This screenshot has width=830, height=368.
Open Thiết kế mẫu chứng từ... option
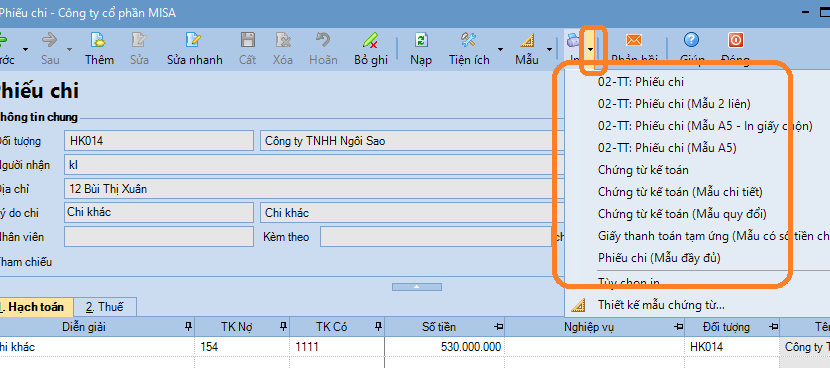click(661, 304)
